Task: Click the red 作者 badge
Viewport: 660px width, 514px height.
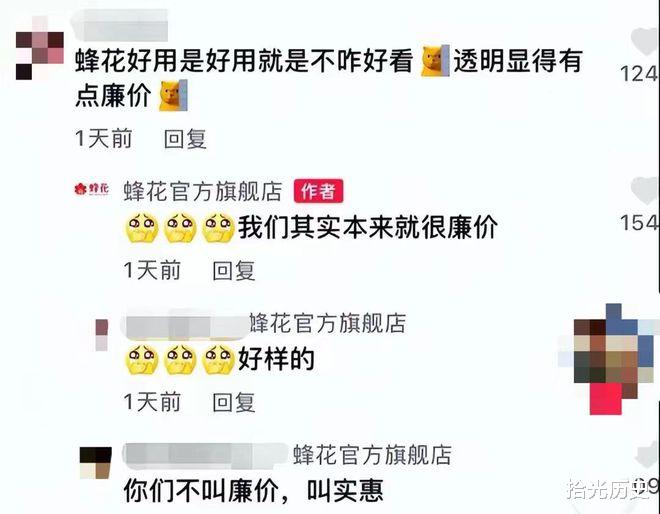Action: click(318, 191)
